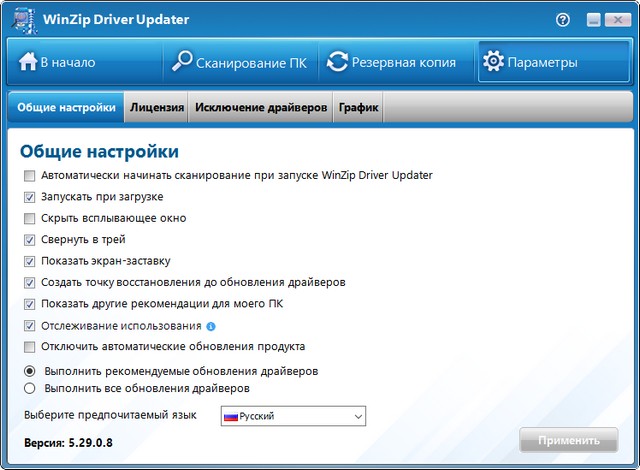Close the WinZip Driver Updater window

point(618,20)
